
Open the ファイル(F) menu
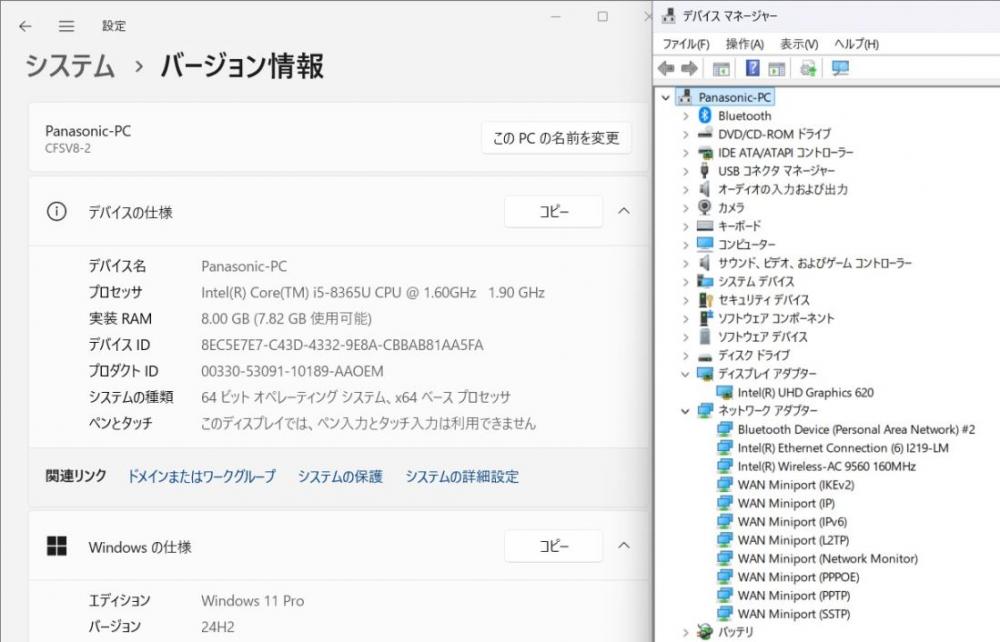tap(686, 44)
